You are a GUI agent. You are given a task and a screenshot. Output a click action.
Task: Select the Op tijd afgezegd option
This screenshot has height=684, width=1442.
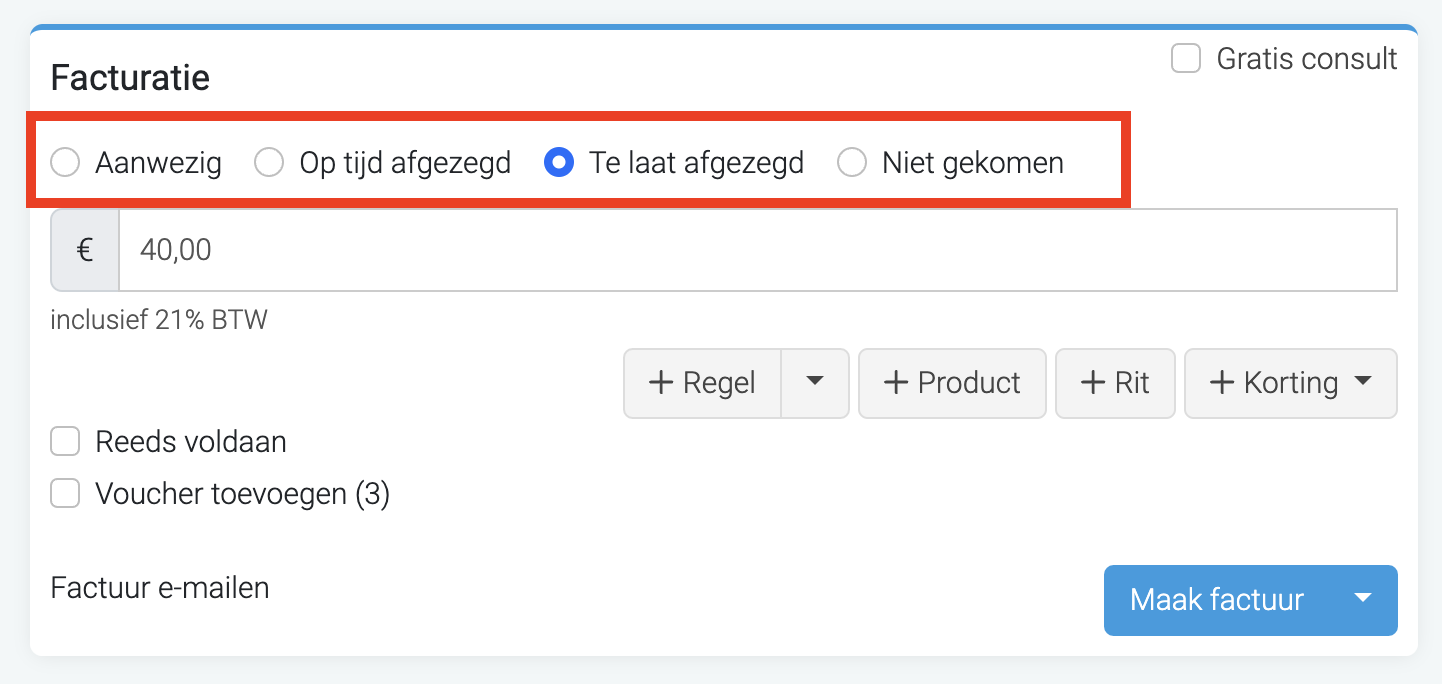click(x=269, y=162)
